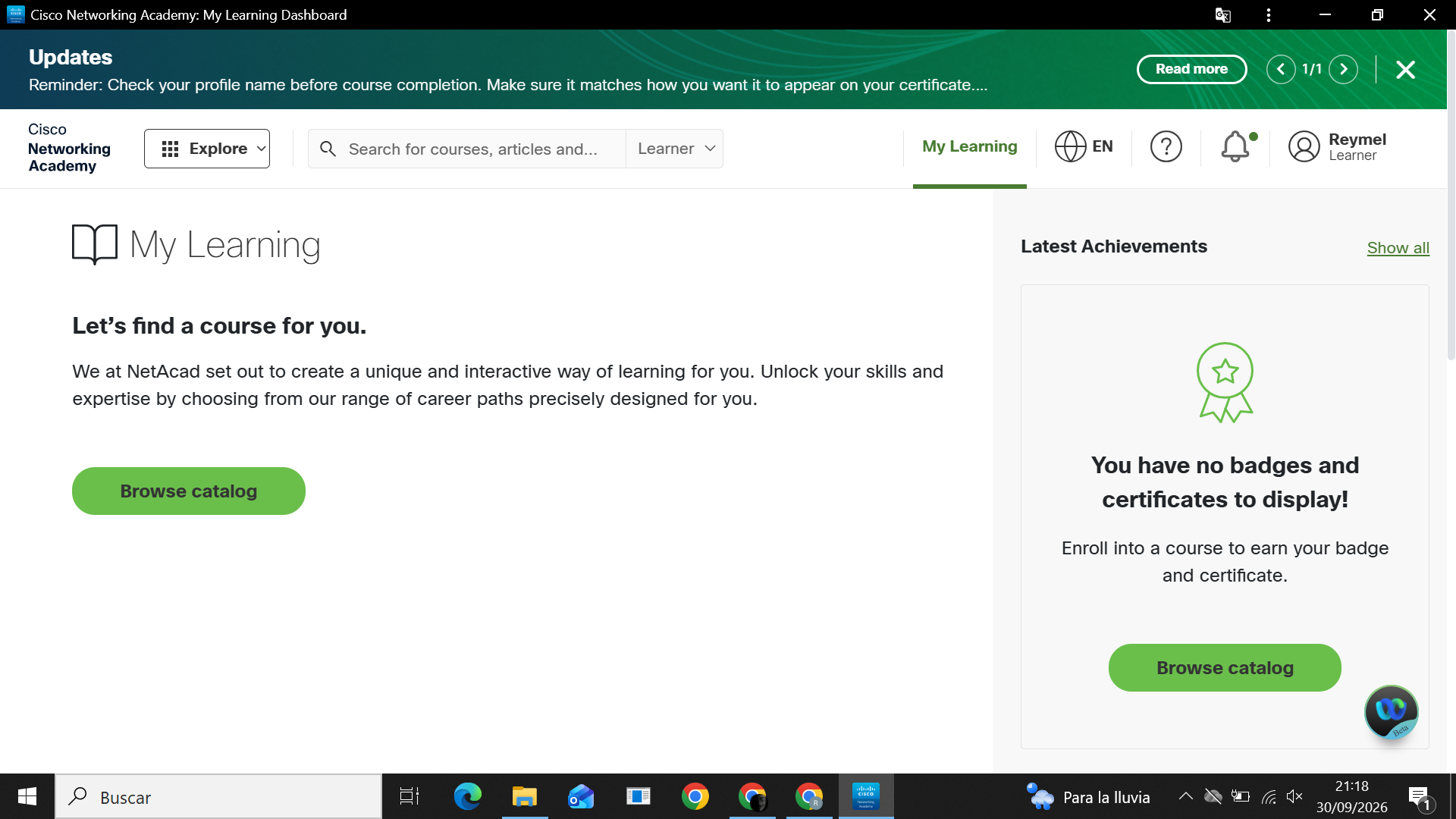Click the muted volume tray icon
Screen dimensions: 1456x819
click(x=1294, y=796)
